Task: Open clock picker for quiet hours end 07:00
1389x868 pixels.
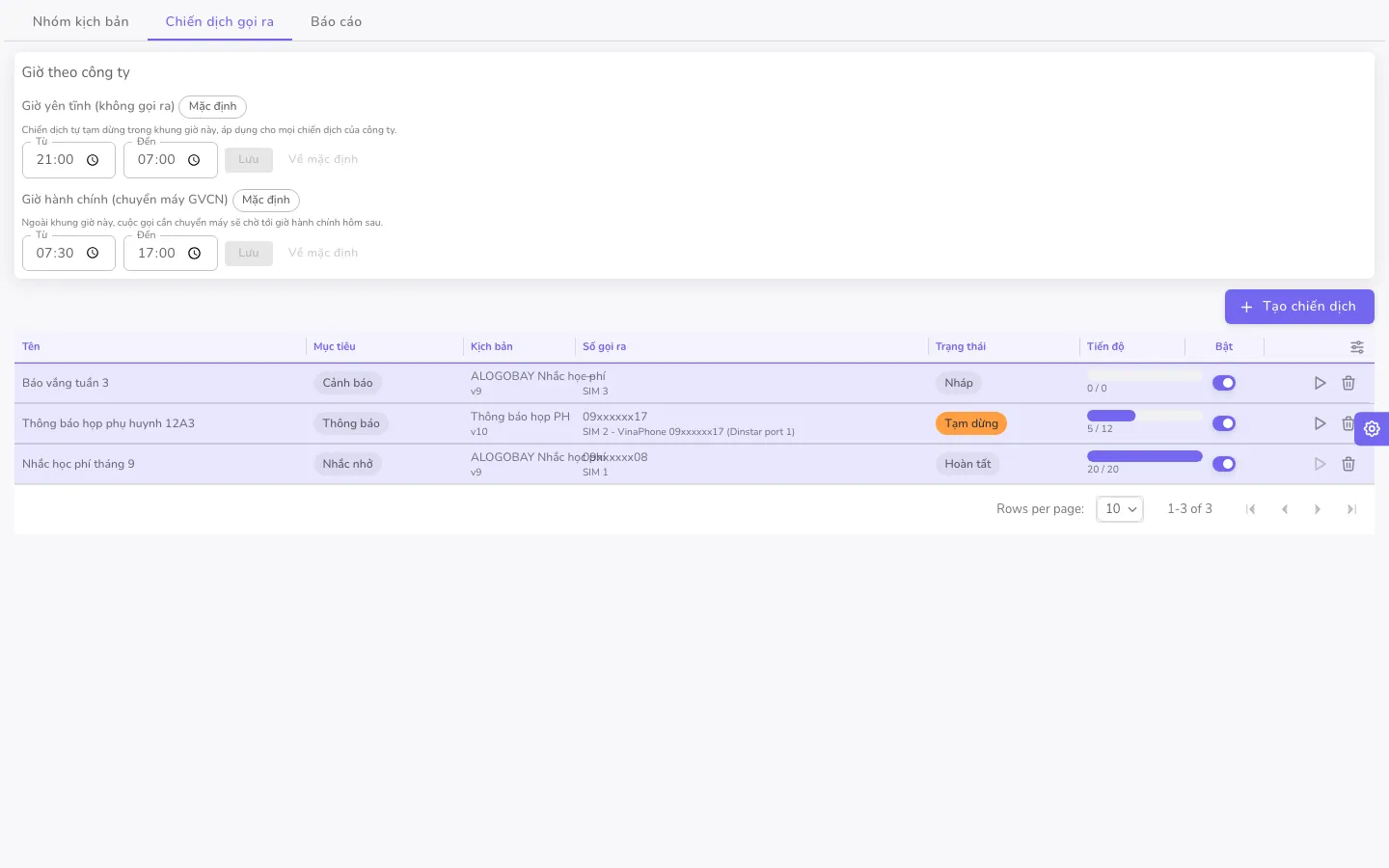Action: point(194,160)
